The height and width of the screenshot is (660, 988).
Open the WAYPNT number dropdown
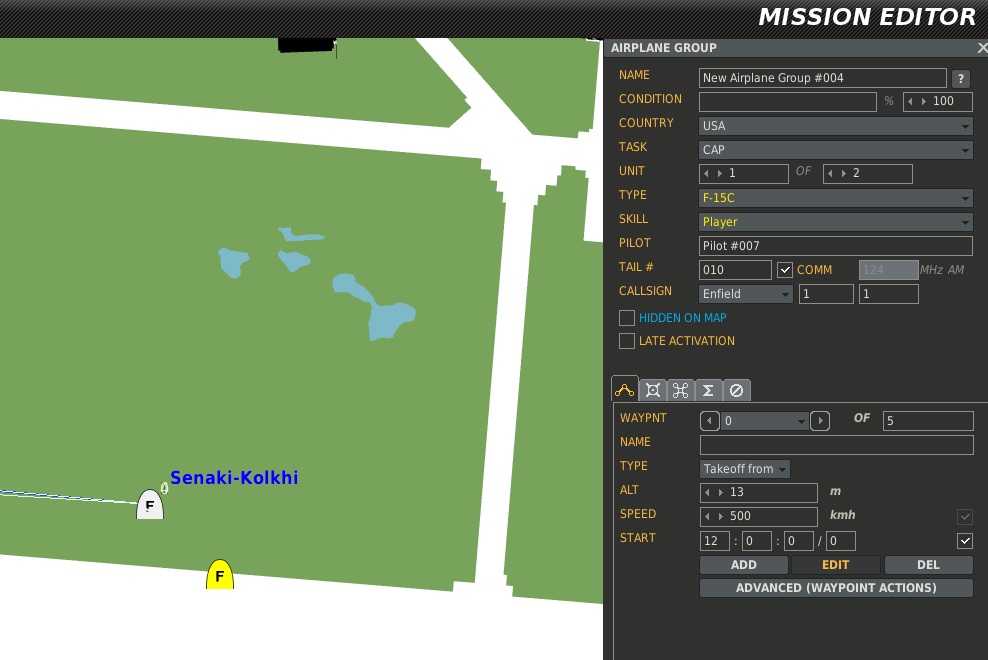(x=764, y=420)
